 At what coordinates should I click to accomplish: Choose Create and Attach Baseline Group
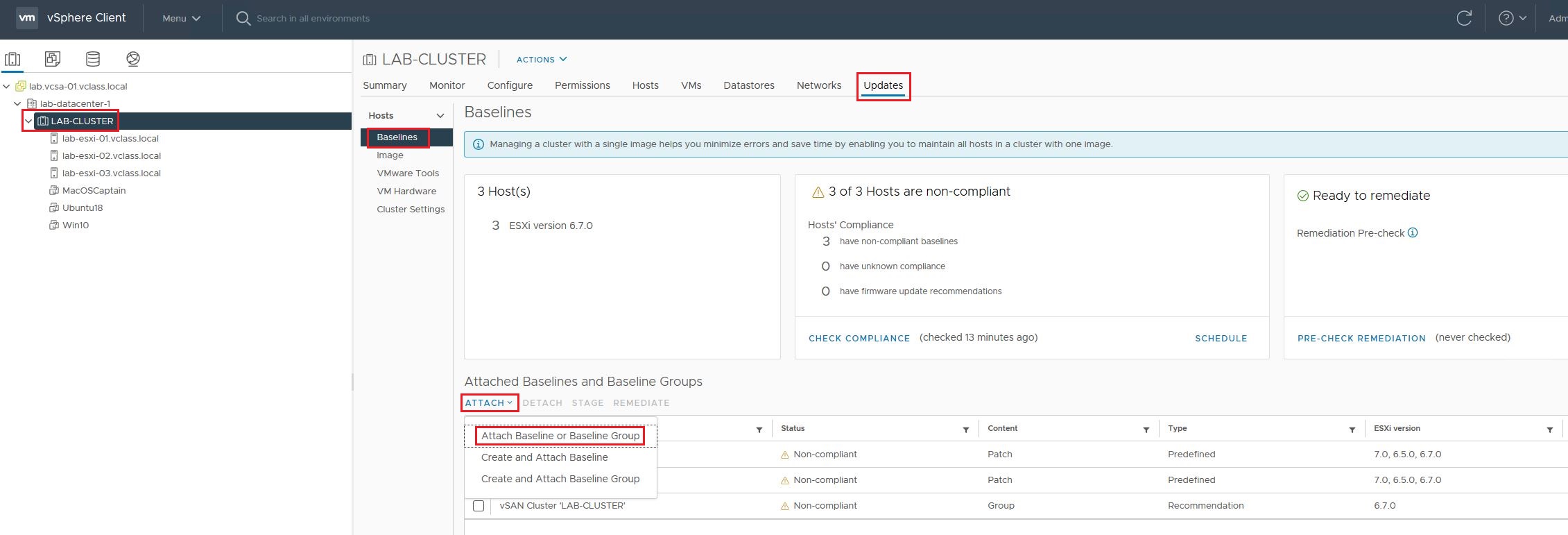click(560, 479)
